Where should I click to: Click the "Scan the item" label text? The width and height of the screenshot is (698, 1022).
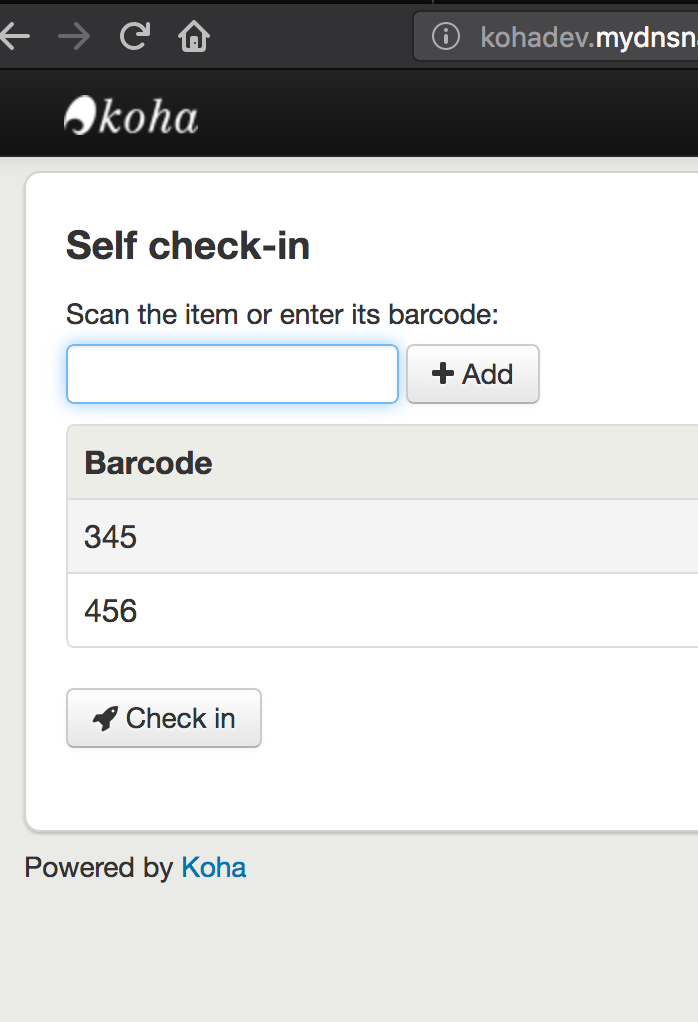281,314
